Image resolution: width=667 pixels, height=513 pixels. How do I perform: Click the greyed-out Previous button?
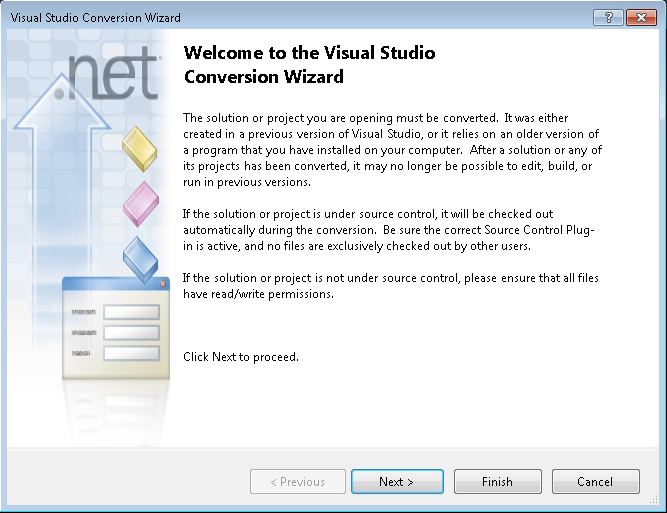298,482
